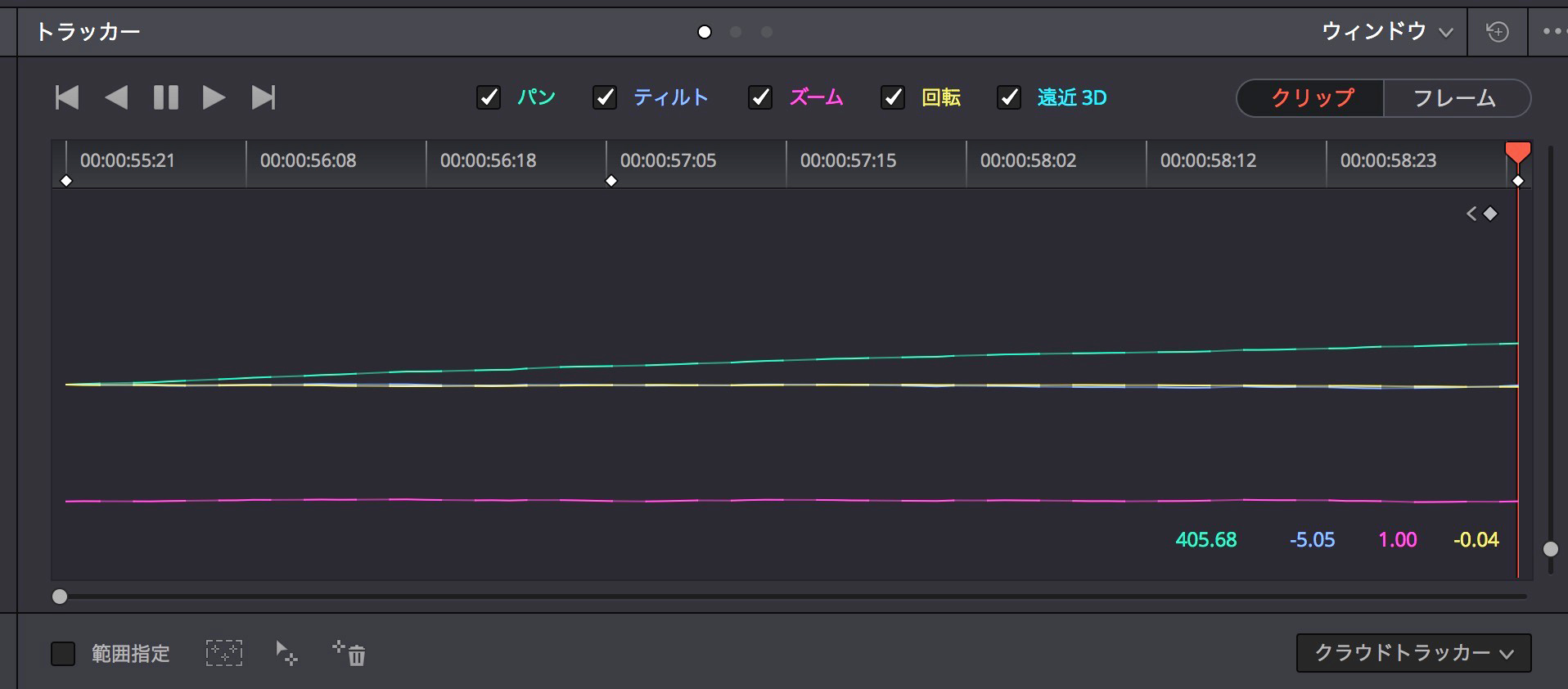
Task: Start reverse tracking with the backward arrow
Action: [116, 98]
